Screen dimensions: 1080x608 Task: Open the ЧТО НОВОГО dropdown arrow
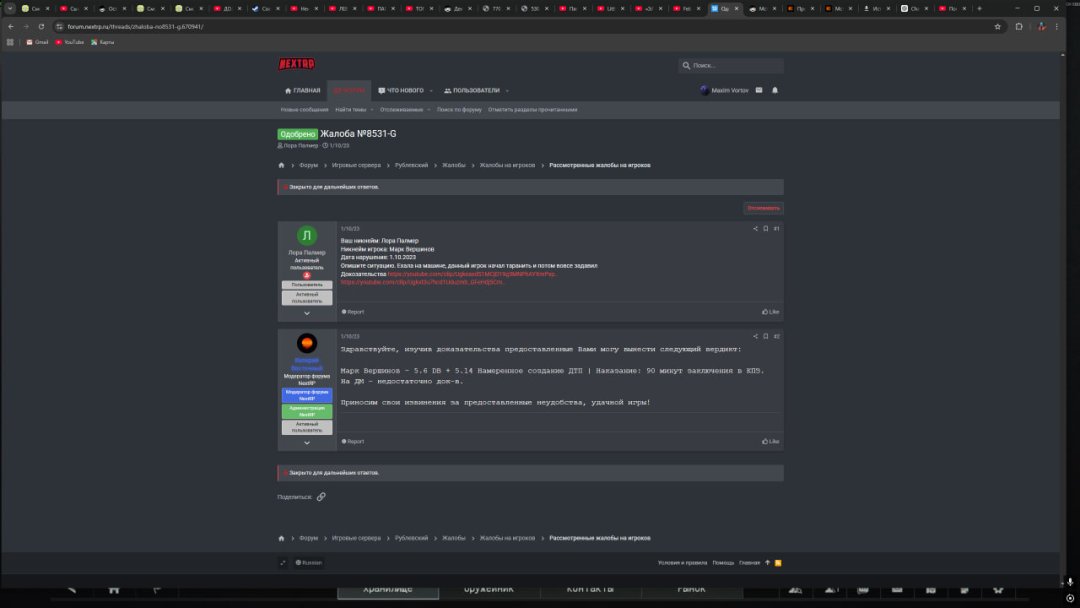pos(431,91)
